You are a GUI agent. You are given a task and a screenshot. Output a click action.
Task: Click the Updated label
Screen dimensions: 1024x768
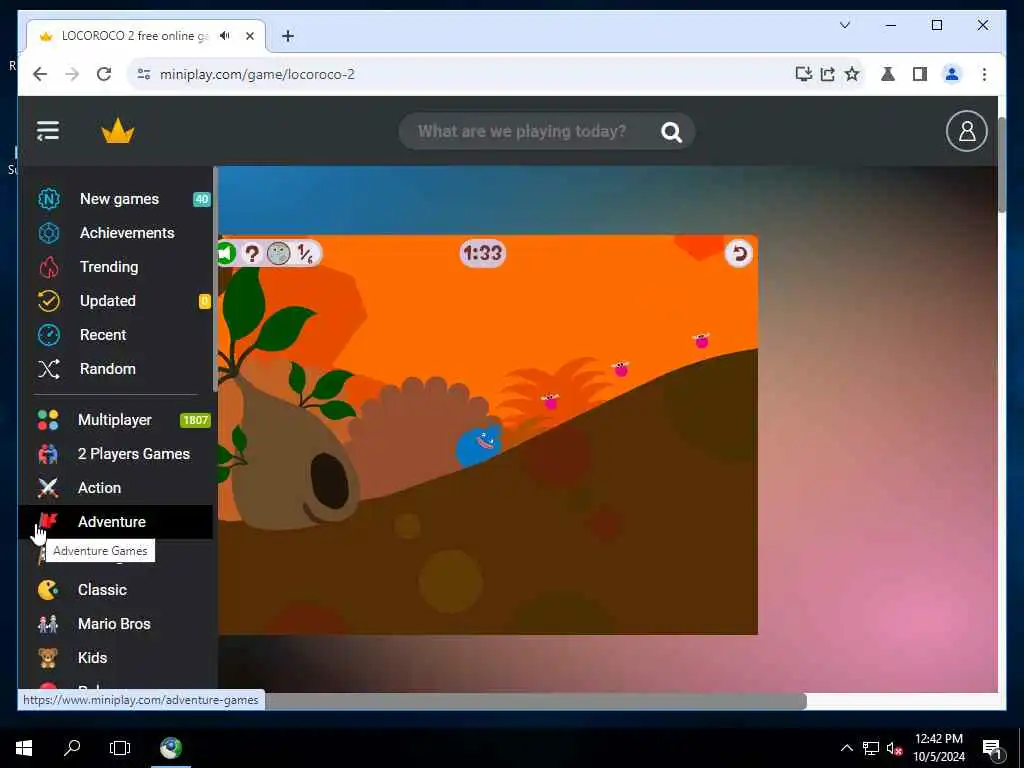108,300
